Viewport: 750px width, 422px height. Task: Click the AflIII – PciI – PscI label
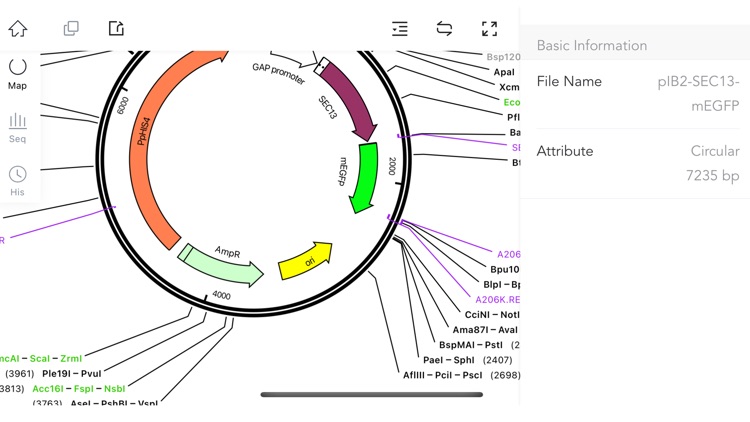point(442,375)
